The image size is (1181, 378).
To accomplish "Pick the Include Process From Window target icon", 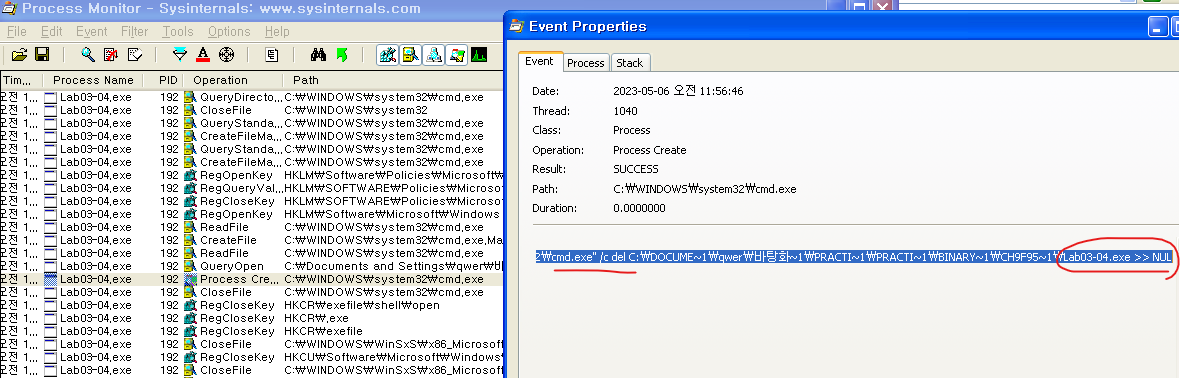I will tap(226, 54).
